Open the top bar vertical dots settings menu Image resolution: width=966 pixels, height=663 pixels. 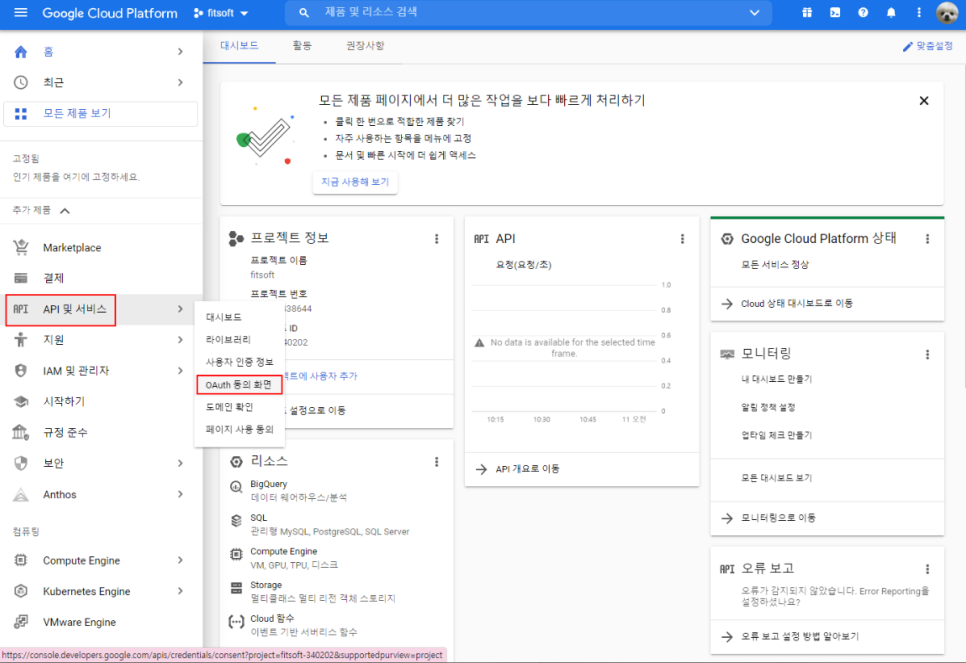pyautogui.click(x=919, y=12)
